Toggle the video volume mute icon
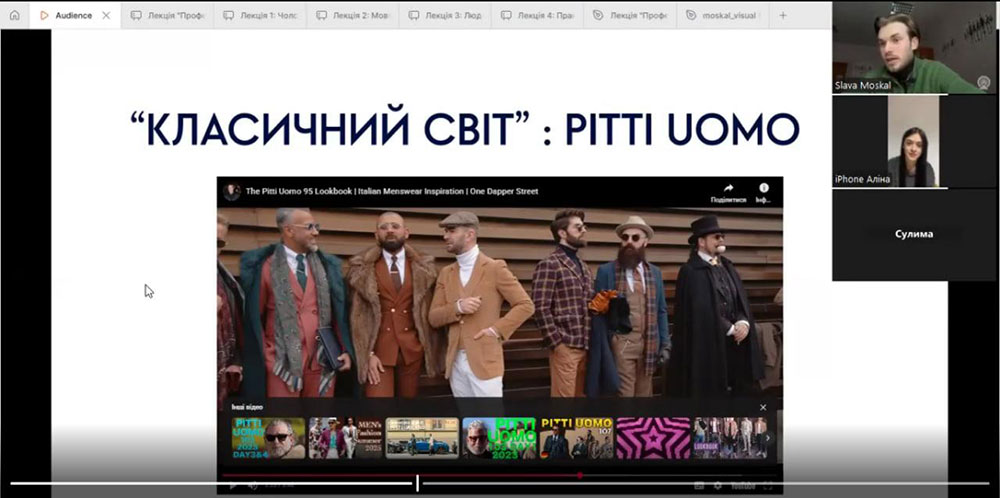 [252, 486]
